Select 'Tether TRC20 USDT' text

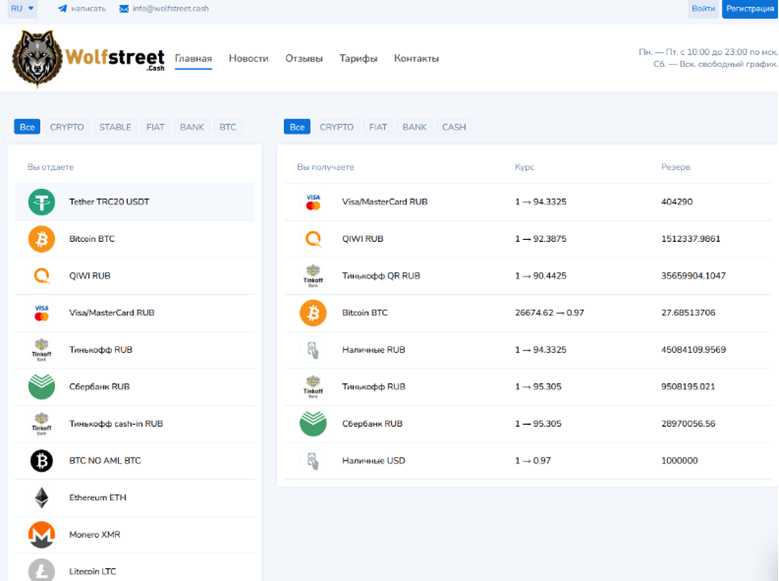point(109,202)
